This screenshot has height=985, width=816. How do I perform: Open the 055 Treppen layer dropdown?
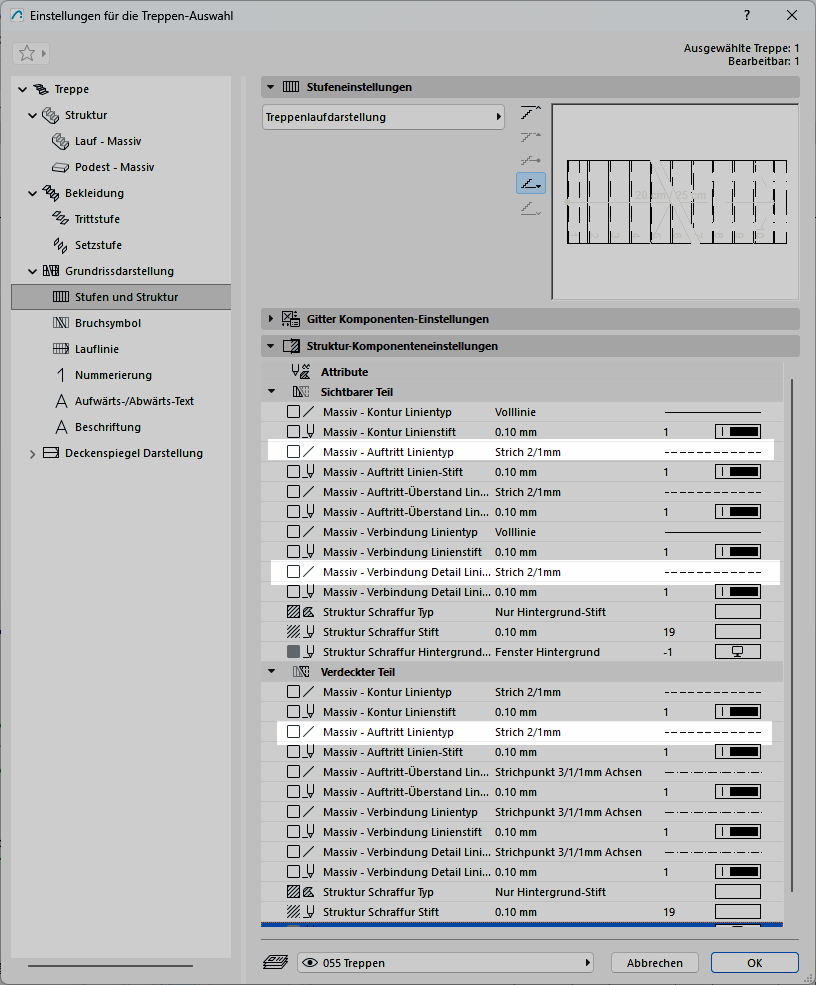click(445, 962)
